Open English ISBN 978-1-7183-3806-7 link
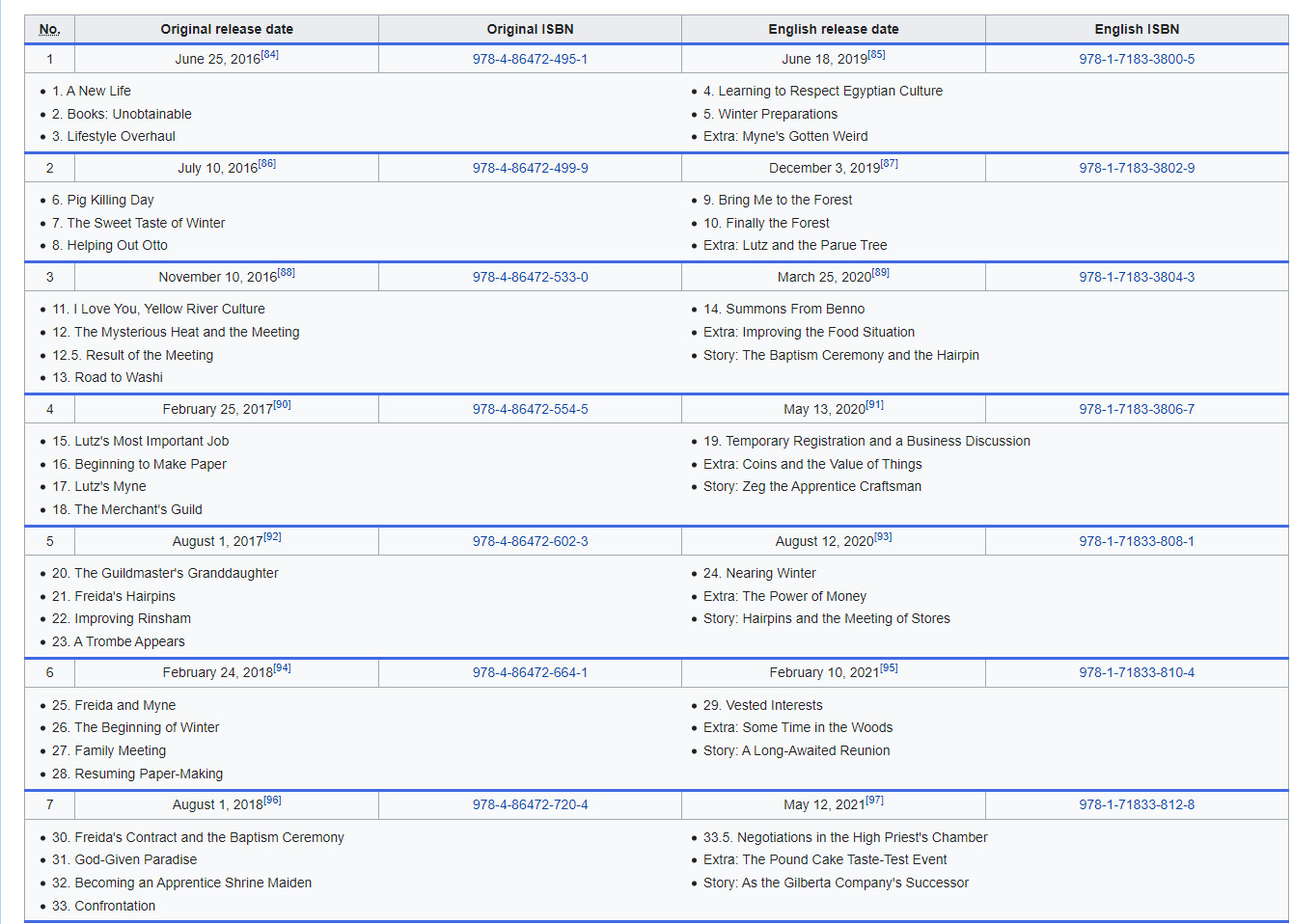 pos(1136,409)
